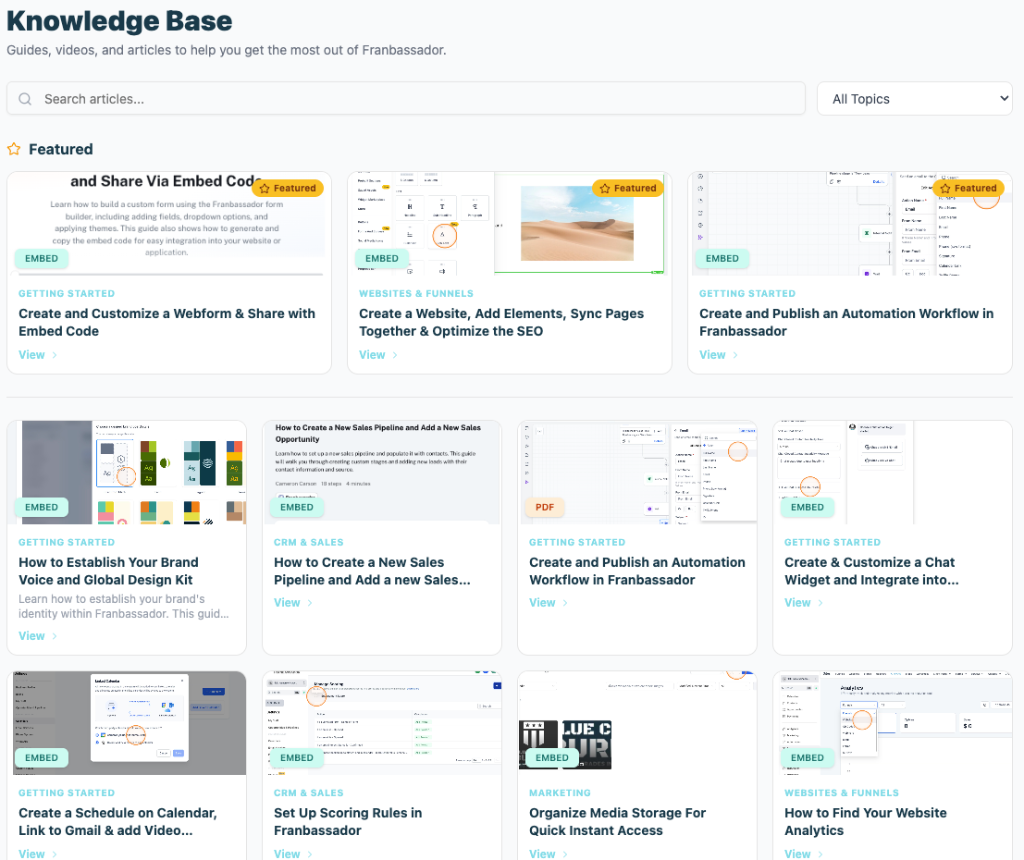The width and height of the screenshot is (1024, 860).
Task: Click EMBED tag on Scoring Rules card
Action: click(x=296, y=757)
